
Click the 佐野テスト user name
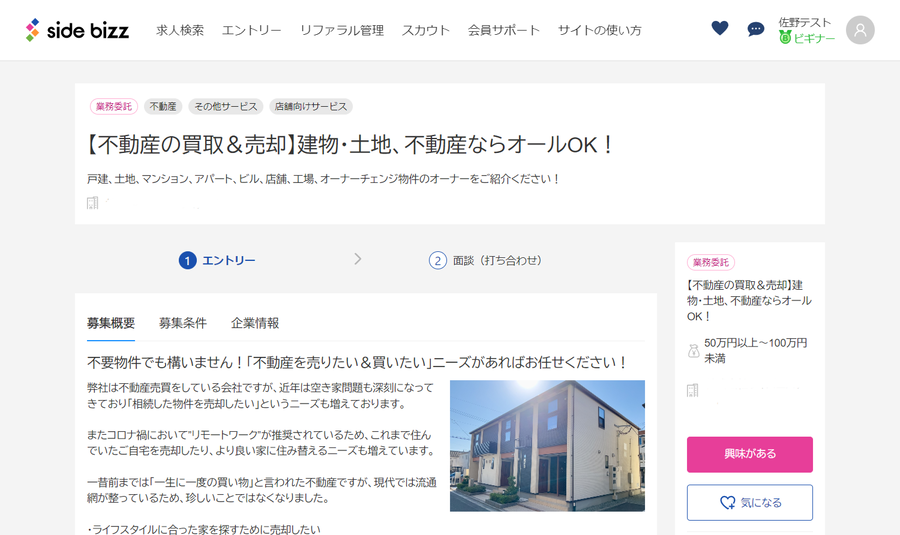(804, 22)
